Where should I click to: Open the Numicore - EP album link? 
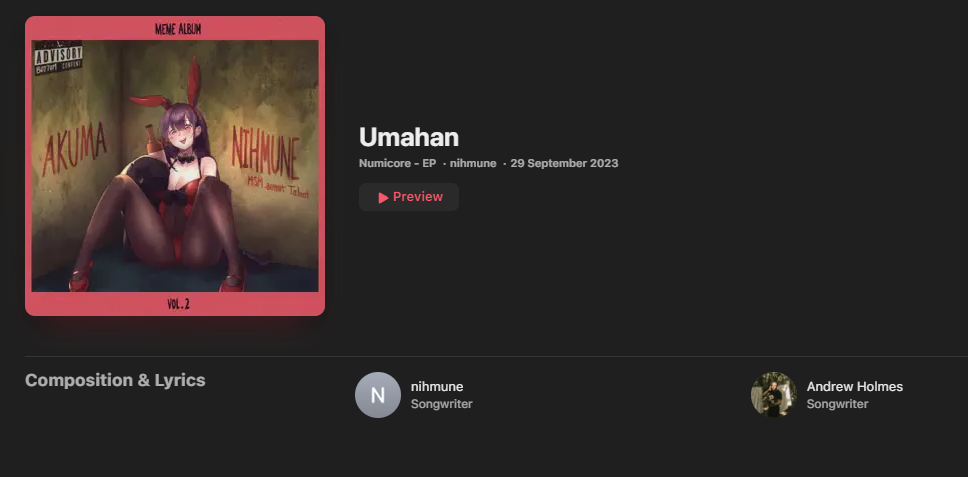(x=398, y=164)
